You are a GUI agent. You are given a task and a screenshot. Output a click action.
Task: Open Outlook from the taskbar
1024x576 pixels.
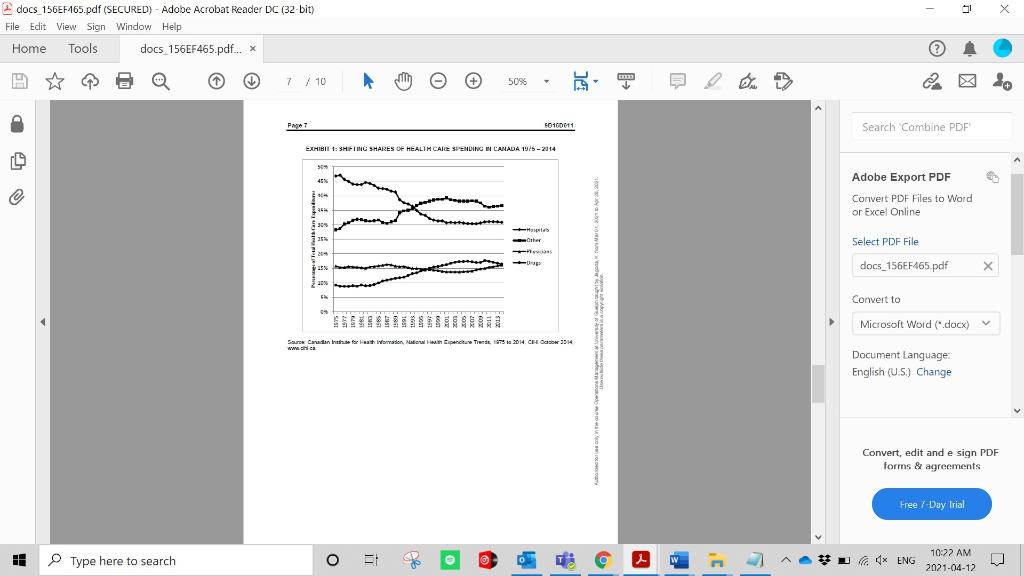point(526,560)
